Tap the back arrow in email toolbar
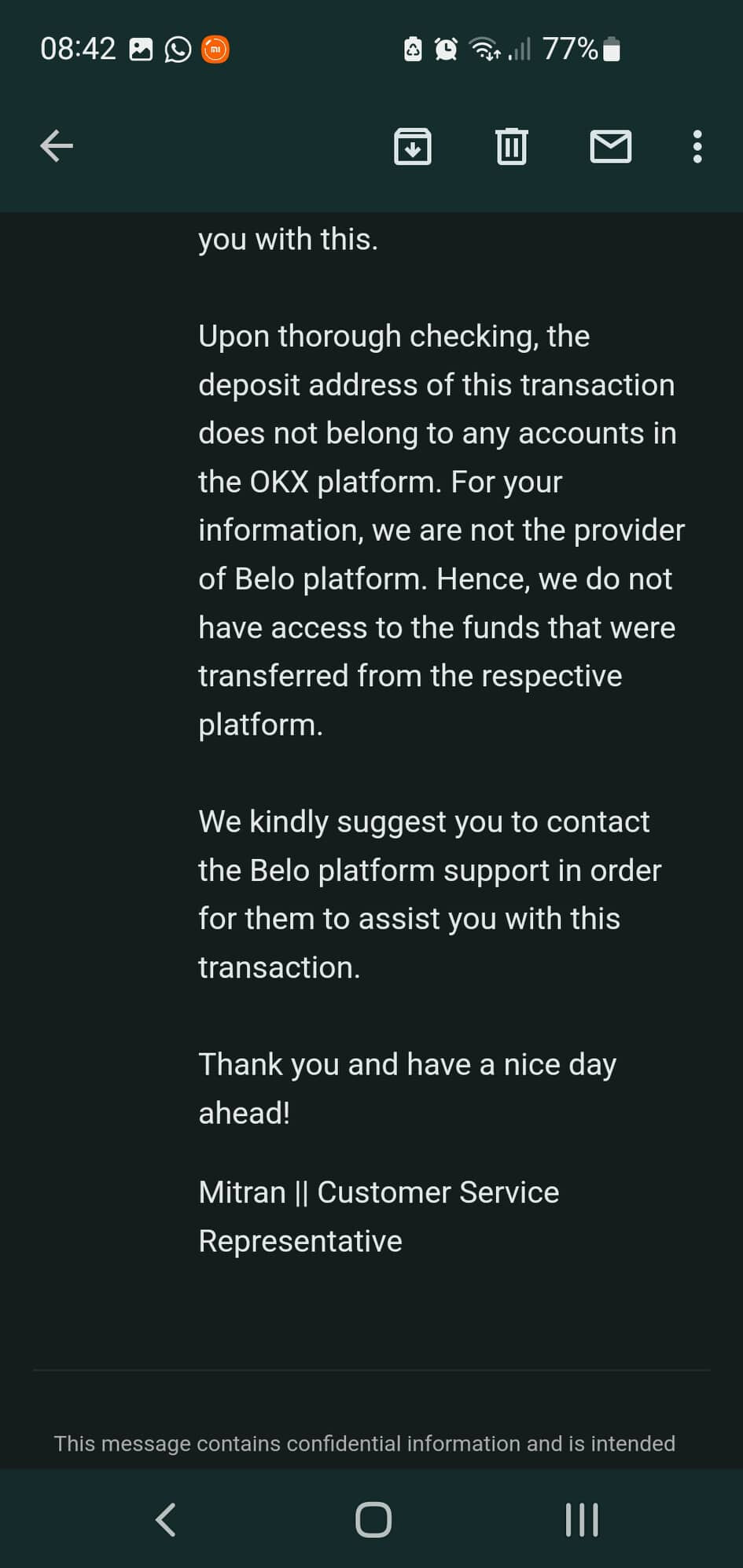 57,146
